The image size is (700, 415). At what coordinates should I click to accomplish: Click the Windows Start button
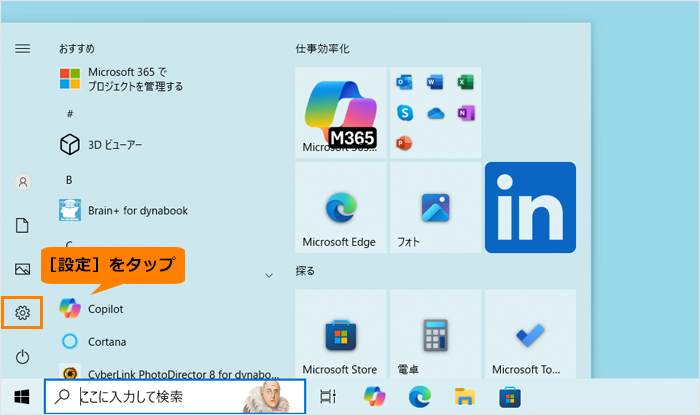(x=22, y=397)
